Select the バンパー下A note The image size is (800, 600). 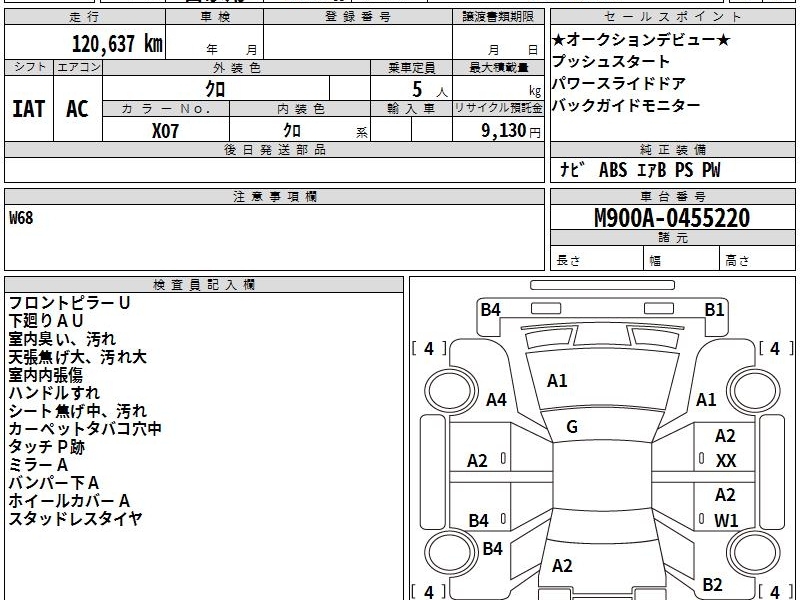(54, 483)
